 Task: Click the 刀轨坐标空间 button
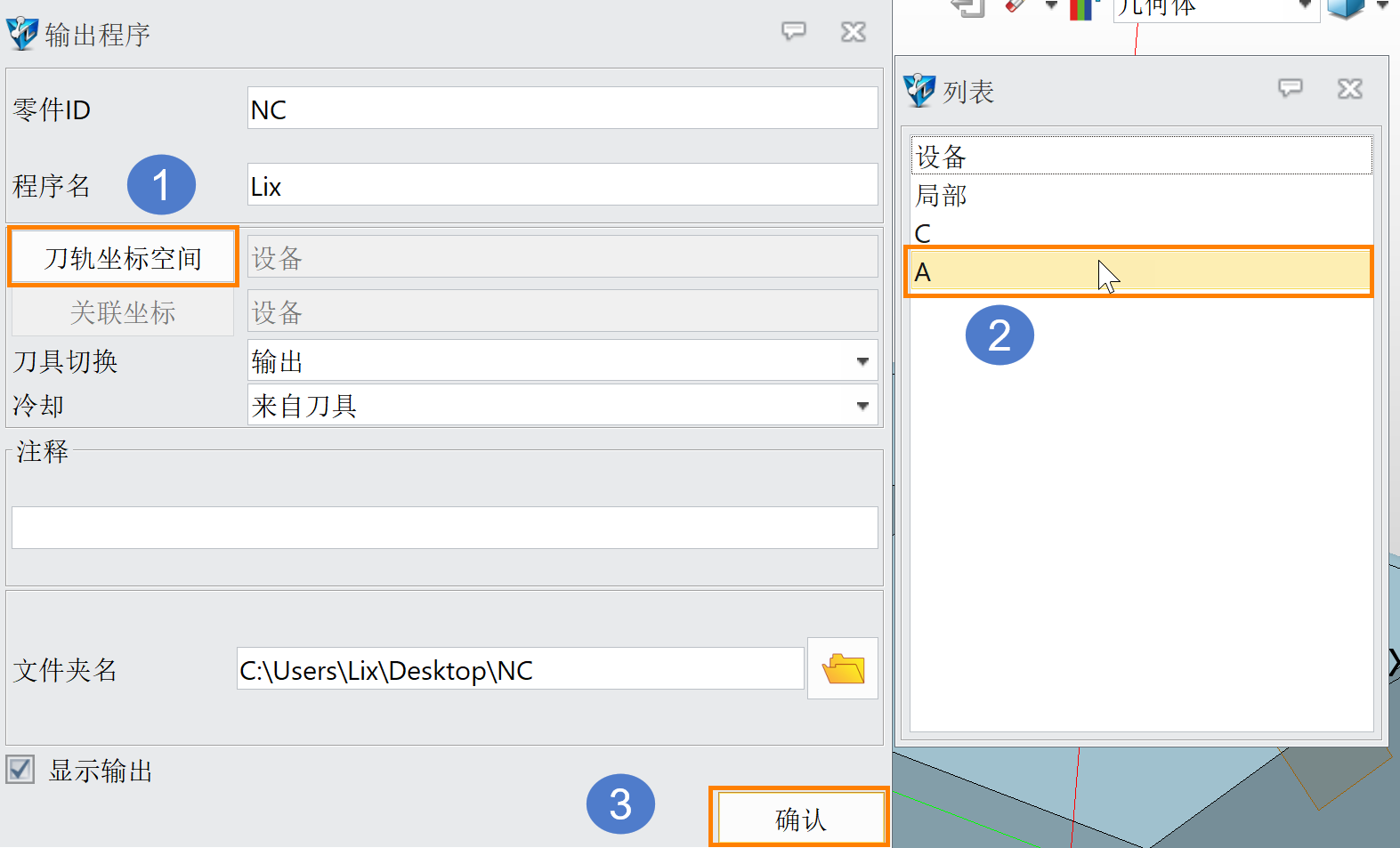point(123,258)
